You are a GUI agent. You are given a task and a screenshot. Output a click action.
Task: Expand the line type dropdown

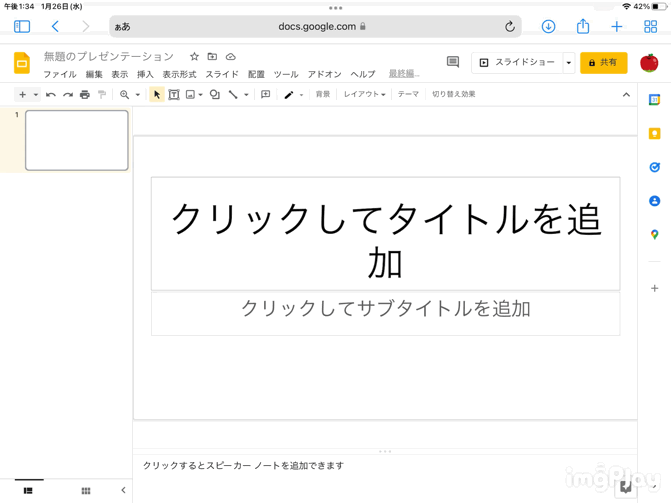[x=246, y=95]
